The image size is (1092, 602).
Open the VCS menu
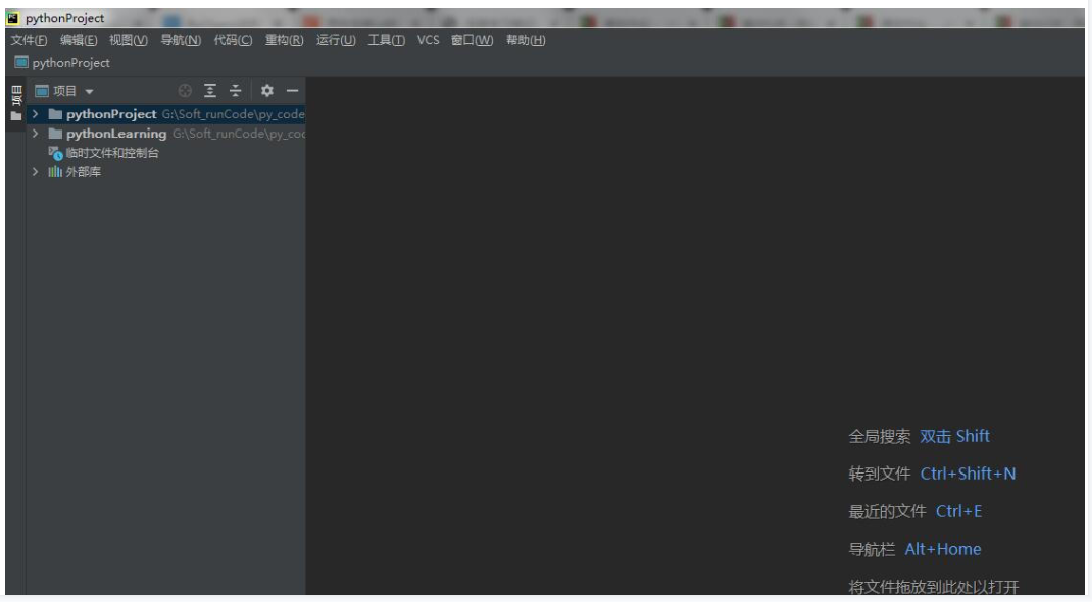click(428, 40)
